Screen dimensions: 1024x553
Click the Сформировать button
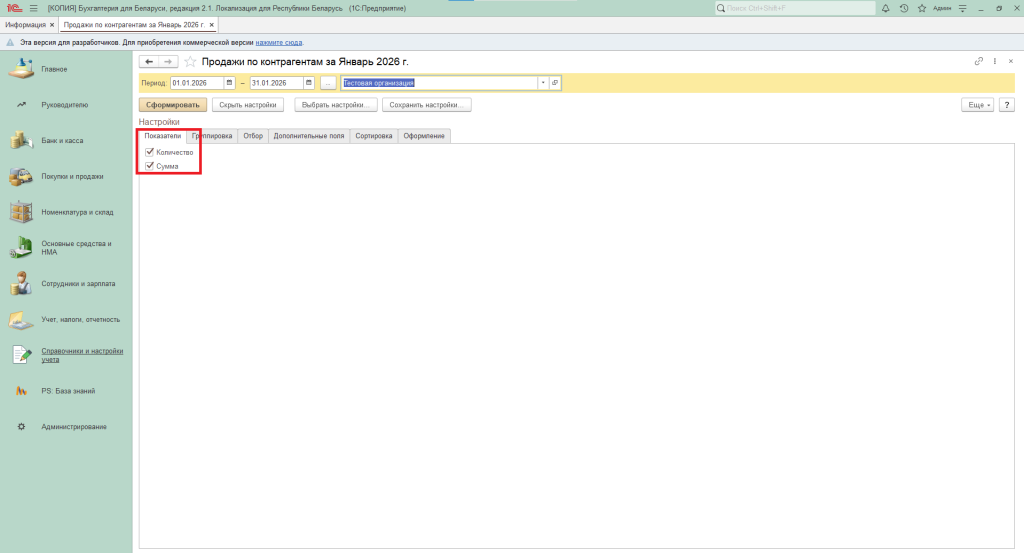tap(173, 105)
